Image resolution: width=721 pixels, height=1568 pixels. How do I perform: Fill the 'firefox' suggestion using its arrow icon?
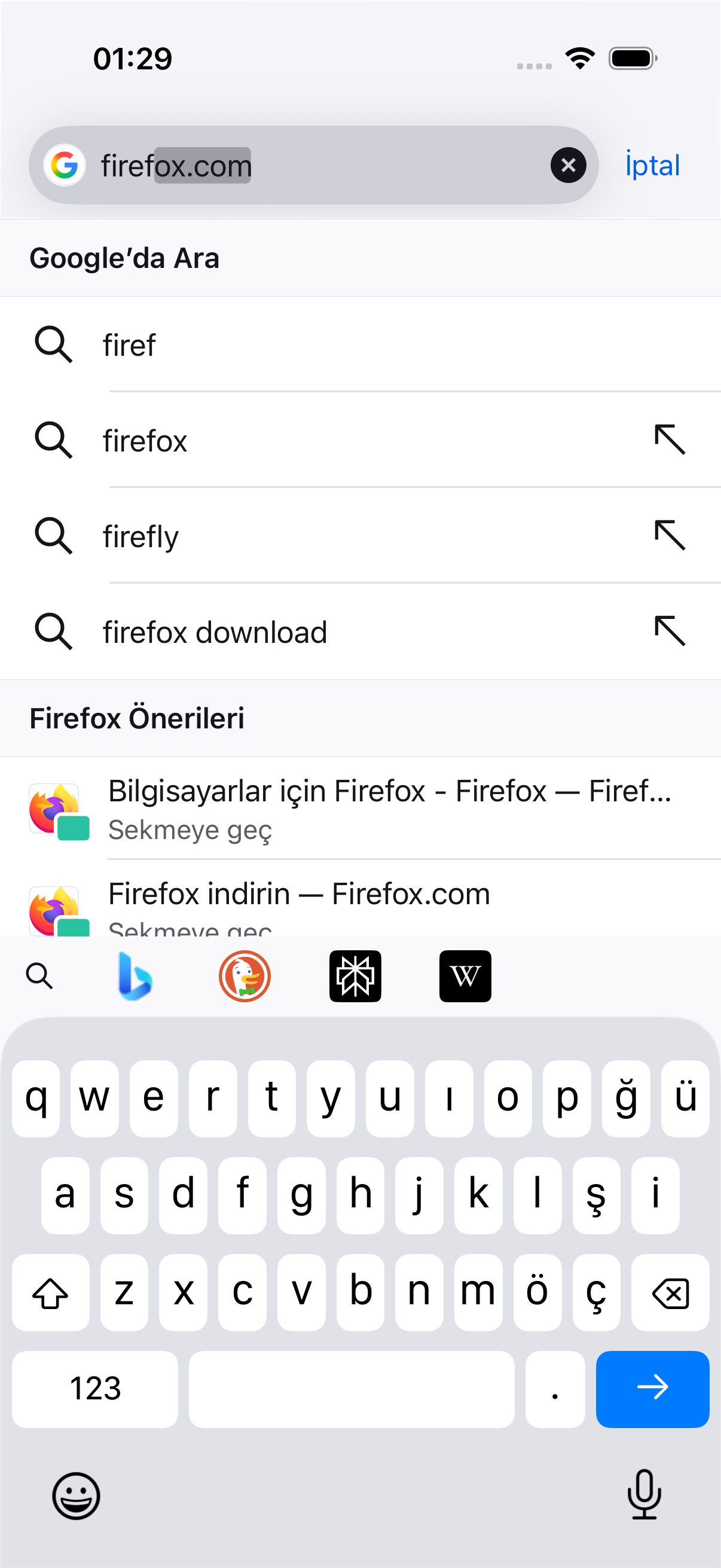[670, 440]
